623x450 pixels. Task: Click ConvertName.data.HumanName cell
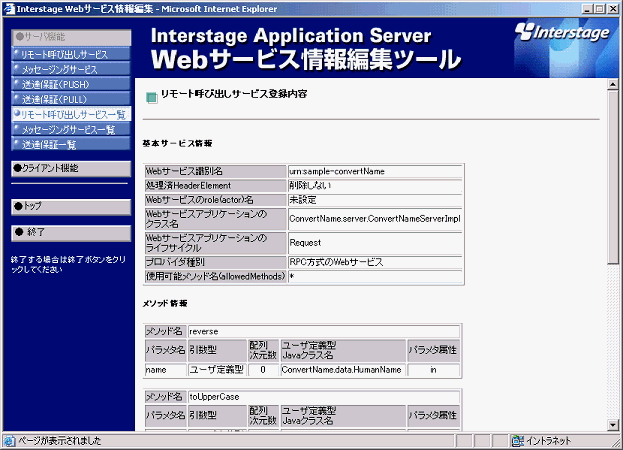tap(343, 370)
